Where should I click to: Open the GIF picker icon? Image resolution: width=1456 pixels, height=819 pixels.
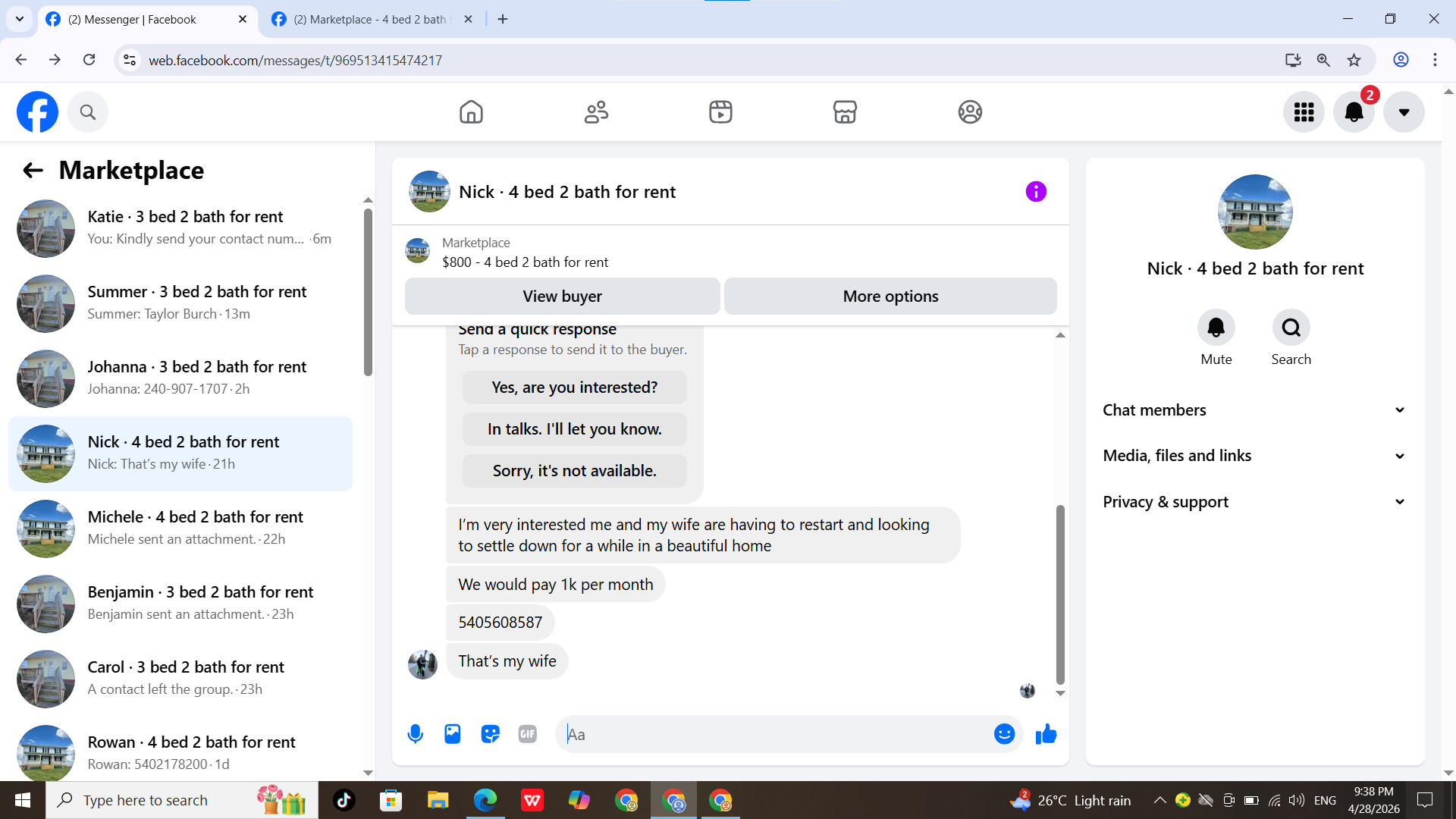coord(528,734)
